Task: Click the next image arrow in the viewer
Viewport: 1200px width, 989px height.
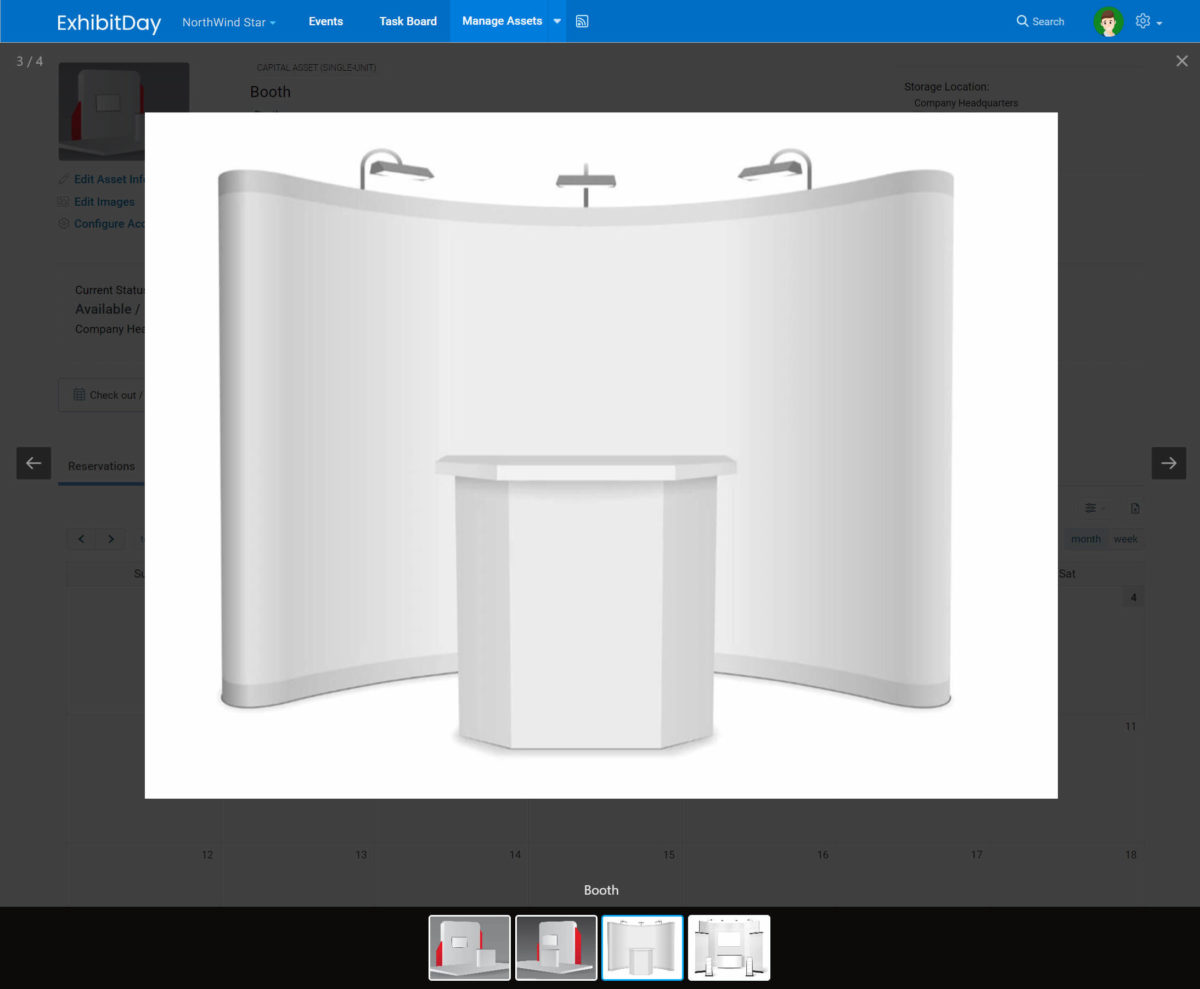Action: tap(1168, 463)
